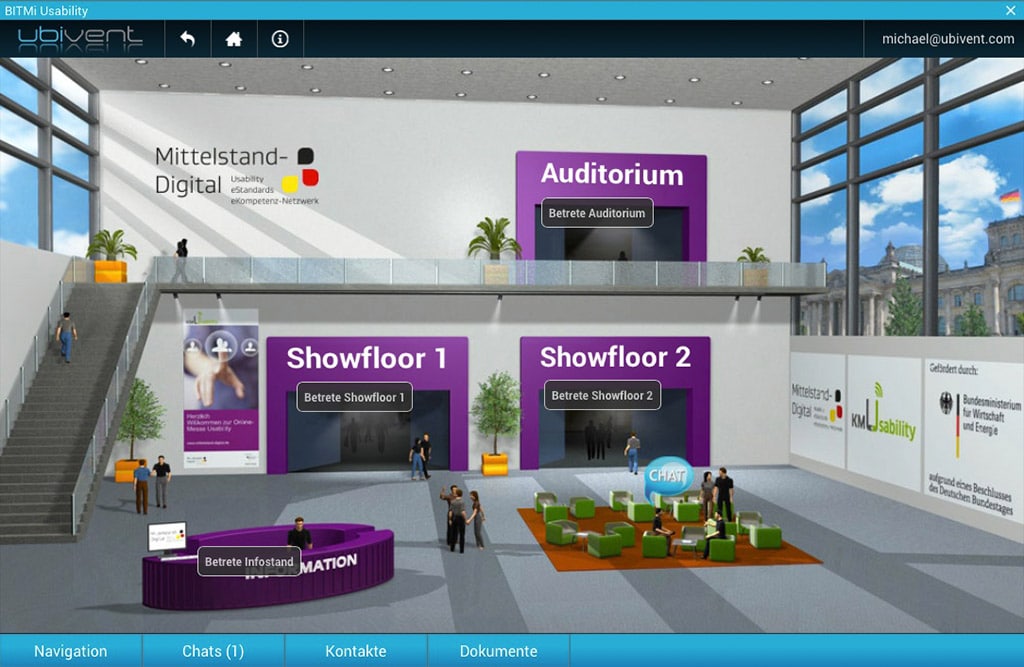This screenshot has width=1024, height=667.
Task: Click the welcome poster beside the staircase
Action: 221,388
